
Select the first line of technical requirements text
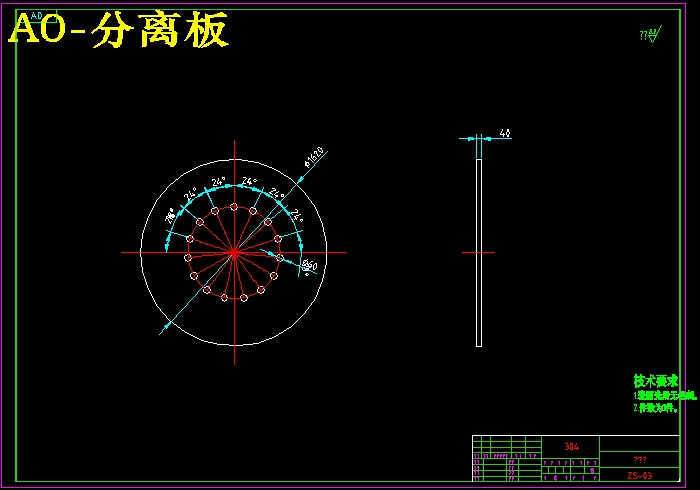click(656, 395)
